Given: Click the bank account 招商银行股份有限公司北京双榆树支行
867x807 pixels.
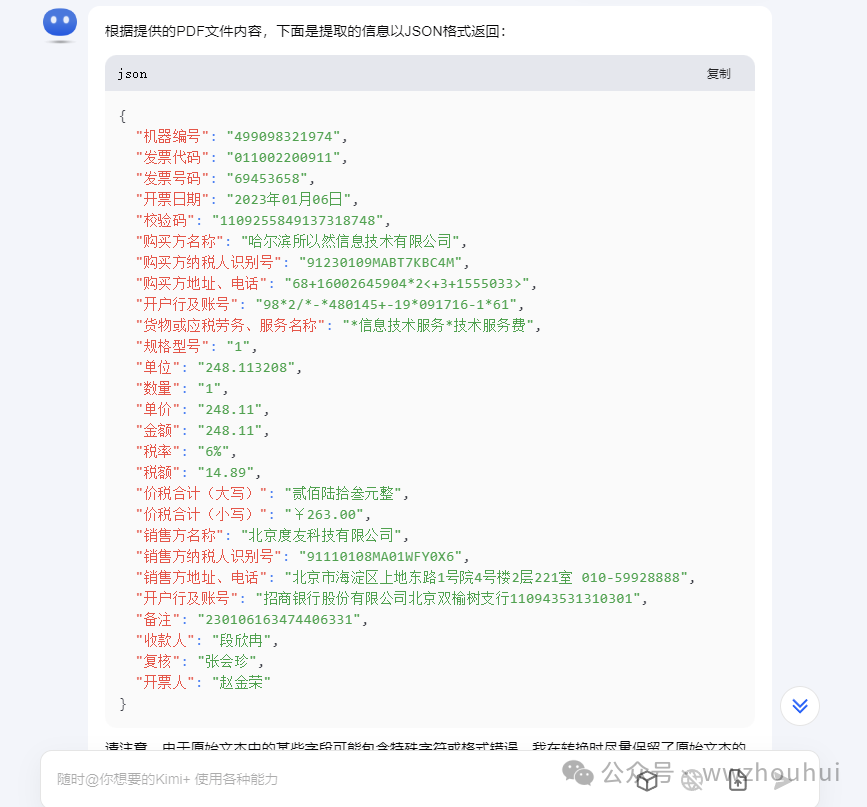Looking at the screenshot, I should 386,599.
